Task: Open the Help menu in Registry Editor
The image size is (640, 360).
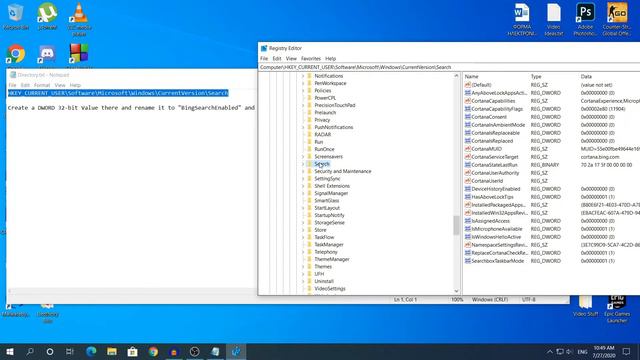Action: [331, 59]
